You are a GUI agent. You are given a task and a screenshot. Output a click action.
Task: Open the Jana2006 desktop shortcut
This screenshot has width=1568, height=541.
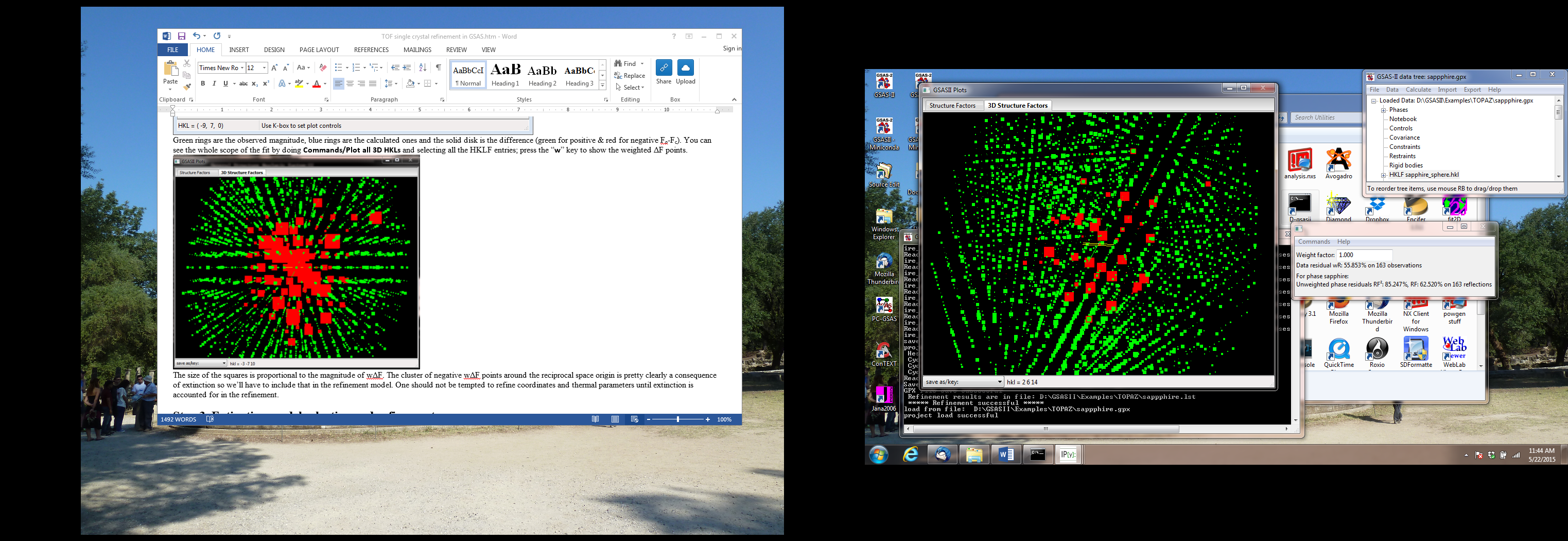(x=884, y=398)
